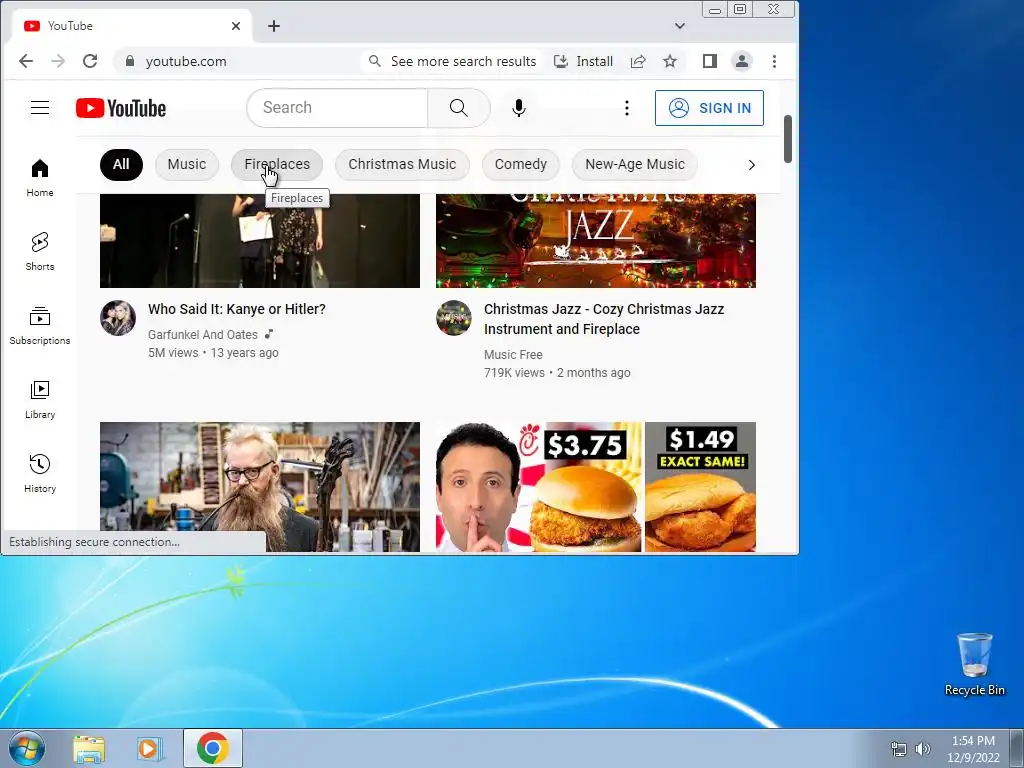Image resolution: width=1024 pixels, height=768 pixels.
Task: Open Garfunkel And Oates channel avatar
Action: [118, 318]
